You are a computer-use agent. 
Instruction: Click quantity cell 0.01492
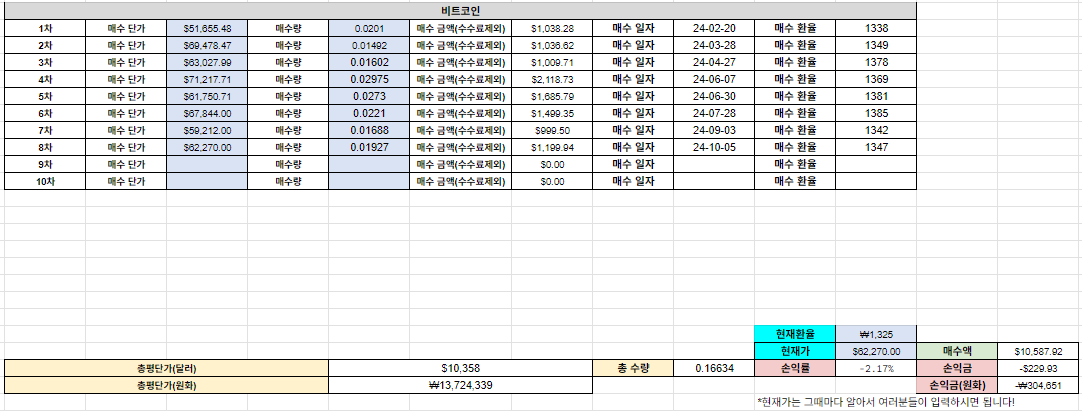369,46
